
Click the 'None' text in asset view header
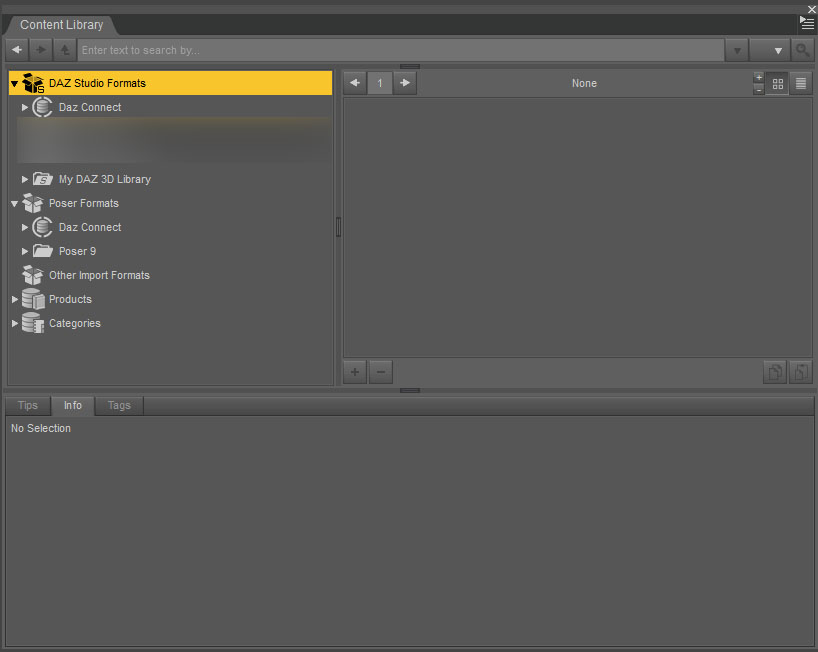(x=584, y=83)
